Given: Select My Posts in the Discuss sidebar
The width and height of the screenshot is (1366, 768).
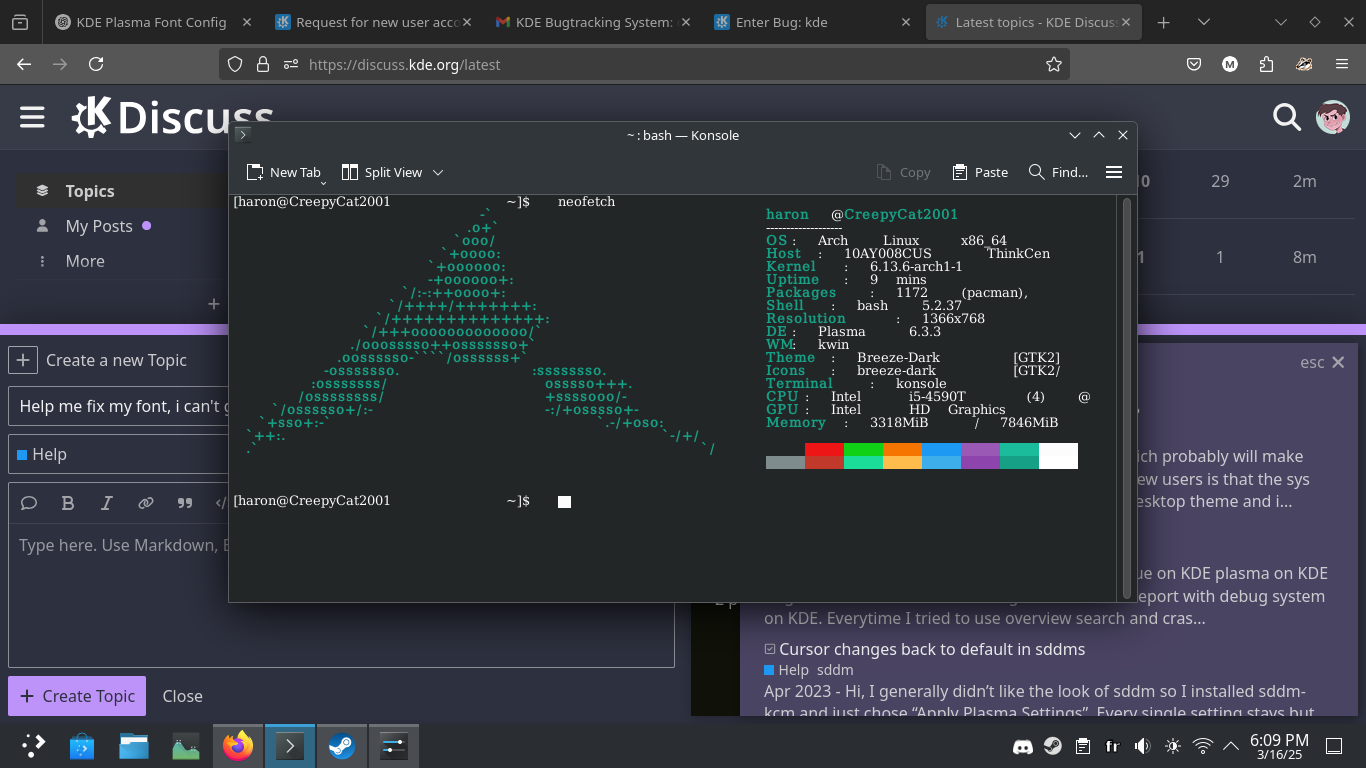Looking at the screenshot, I should pos(99,226).
